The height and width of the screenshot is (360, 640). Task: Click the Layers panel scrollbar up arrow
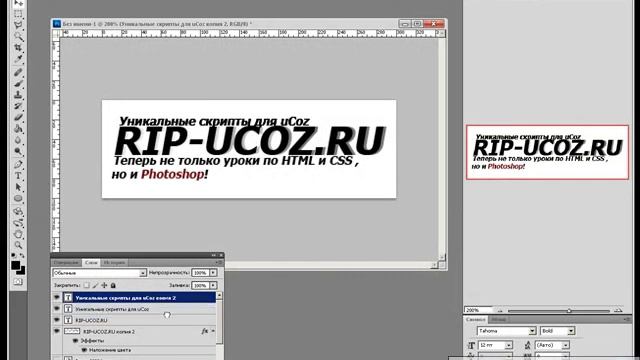[219, 295]
